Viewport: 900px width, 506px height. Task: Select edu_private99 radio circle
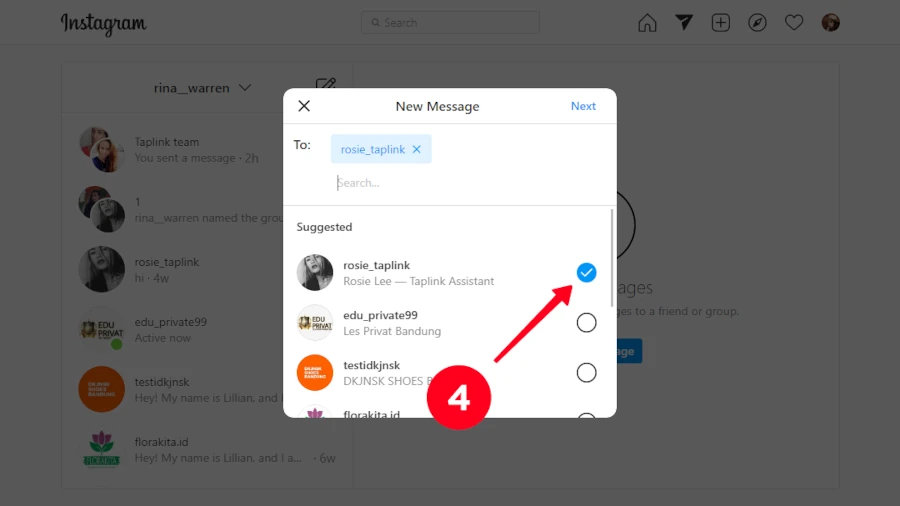tap(586, 322)
